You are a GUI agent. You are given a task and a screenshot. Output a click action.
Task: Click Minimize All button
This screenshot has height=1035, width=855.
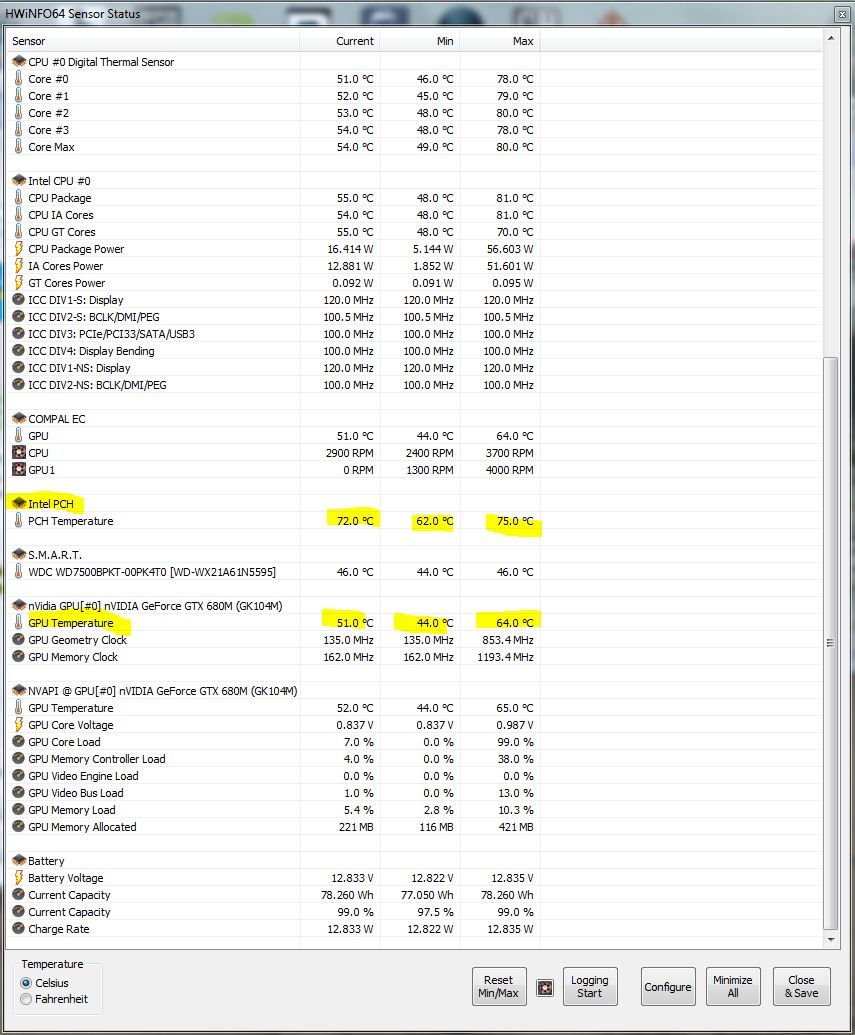click(x=733, y=986)
